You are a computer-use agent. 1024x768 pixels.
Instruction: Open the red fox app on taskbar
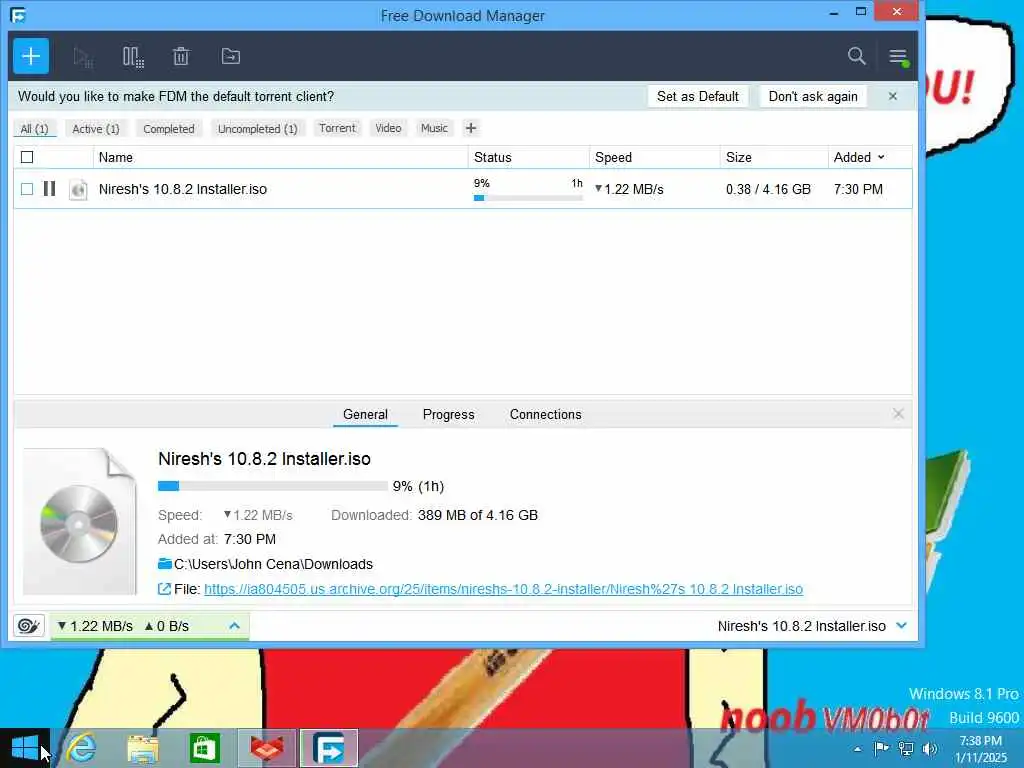266,748
